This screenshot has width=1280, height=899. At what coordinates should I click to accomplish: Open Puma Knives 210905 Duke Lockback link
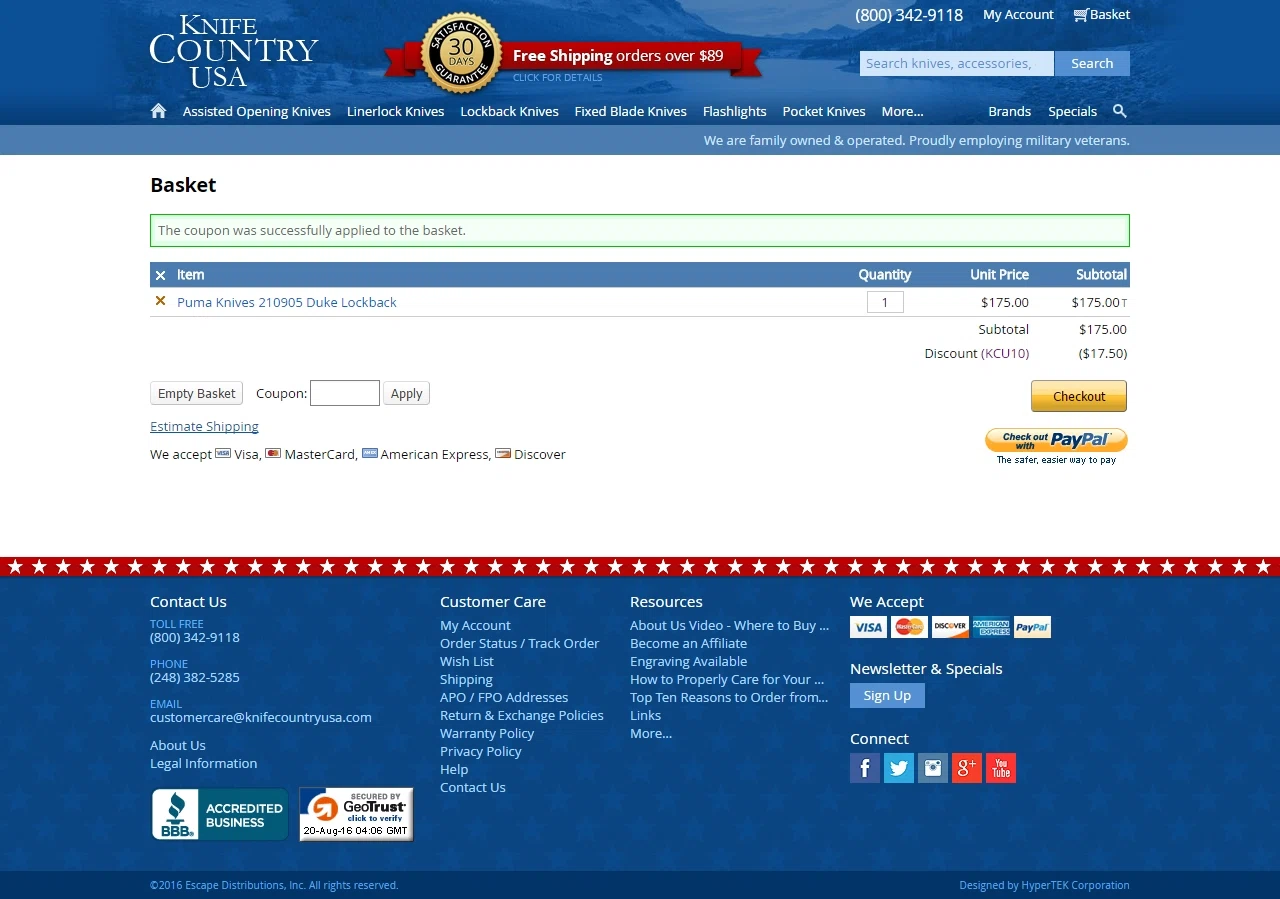coord(287,302)
